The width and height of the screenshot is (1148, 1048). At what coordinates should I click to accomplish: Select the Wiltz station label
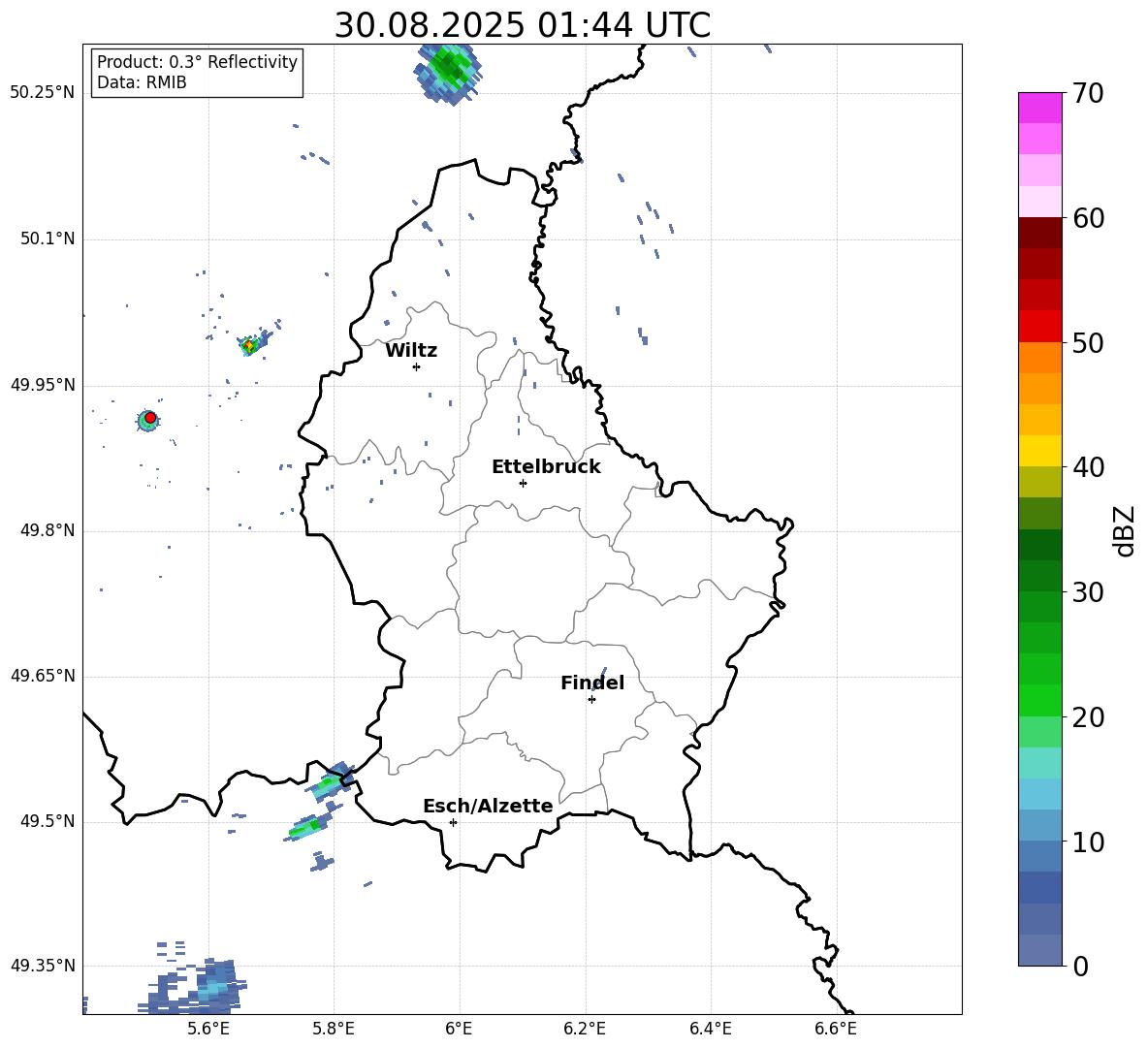point(411,351)
